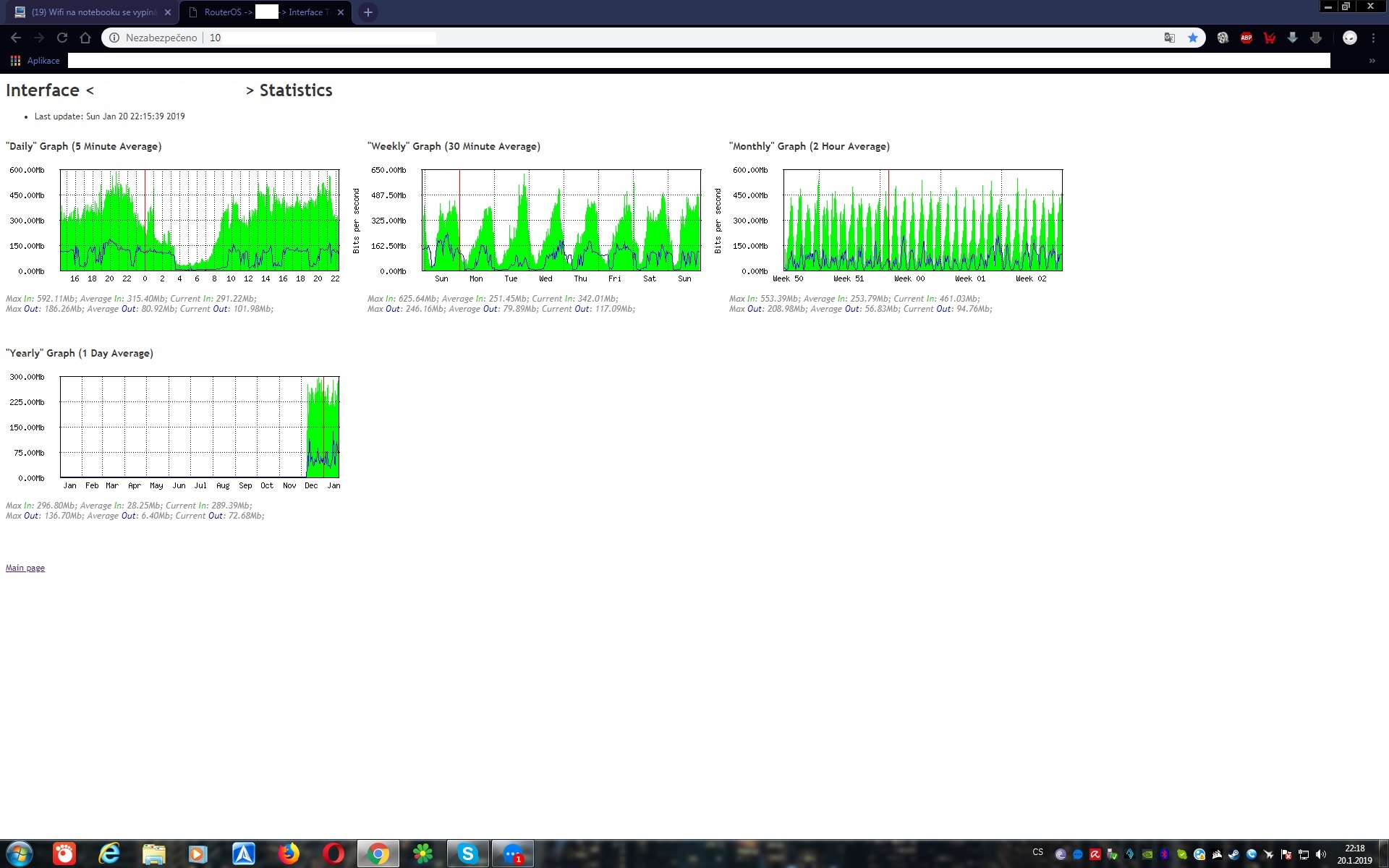Open the Chrome profile avatar menu
Viewport: 1389px width, 868px height.
pyautogui.click(x=1349, y=38)
